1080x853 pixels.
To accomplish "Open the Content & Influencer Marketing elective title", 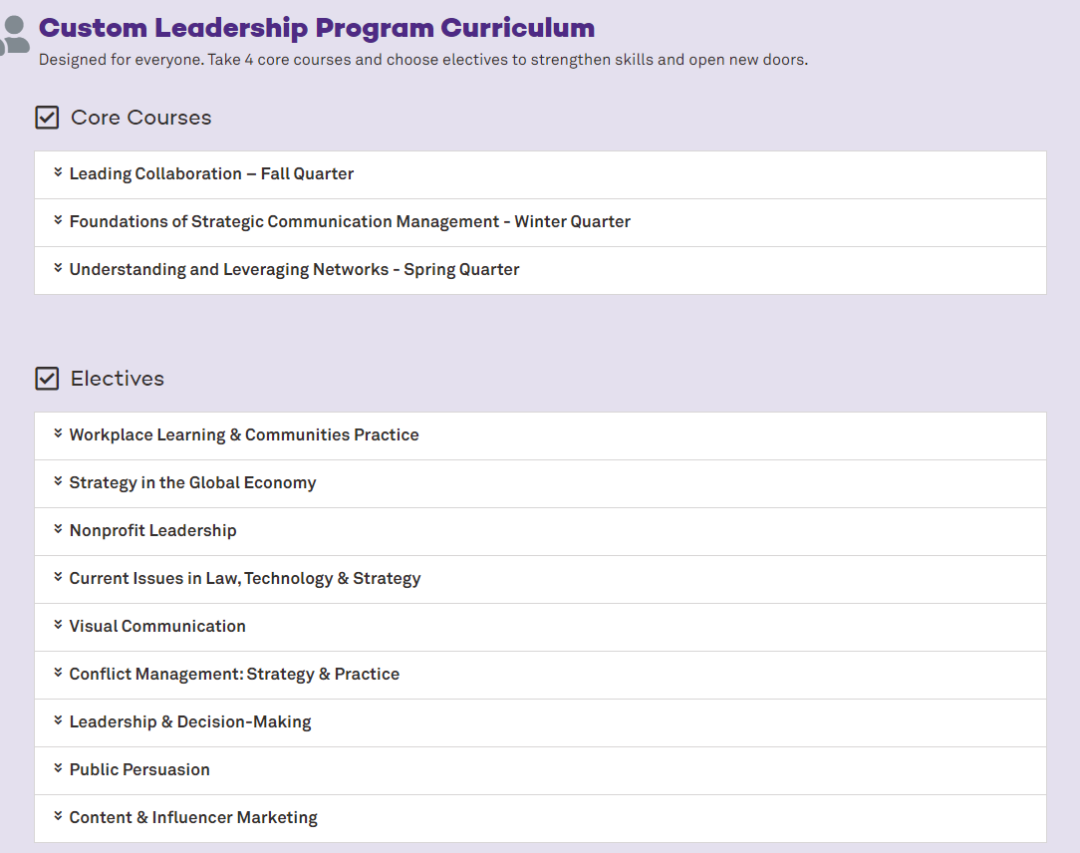I will coord(193,818).
